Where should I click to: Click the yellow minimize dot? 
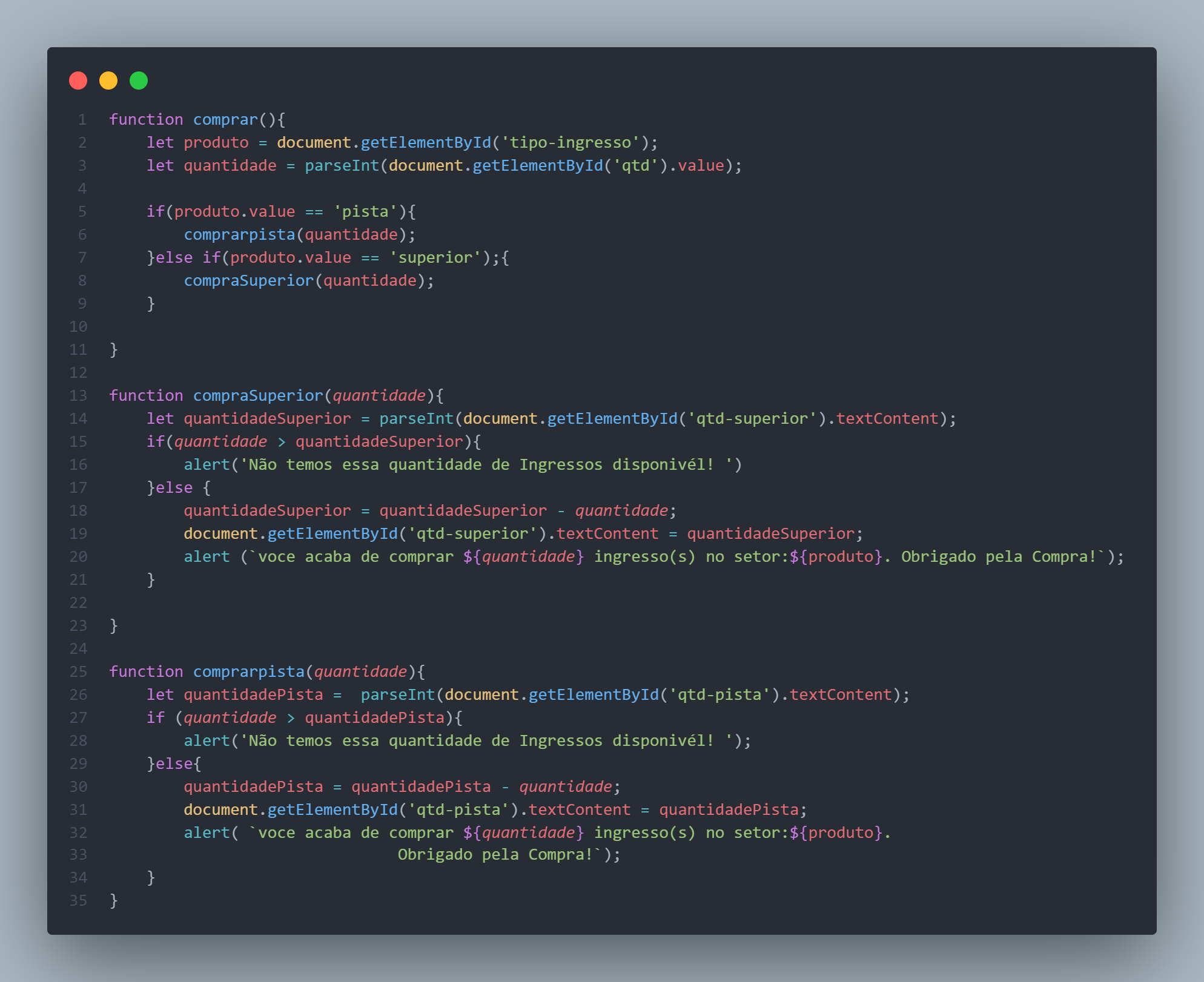(108, 81)
